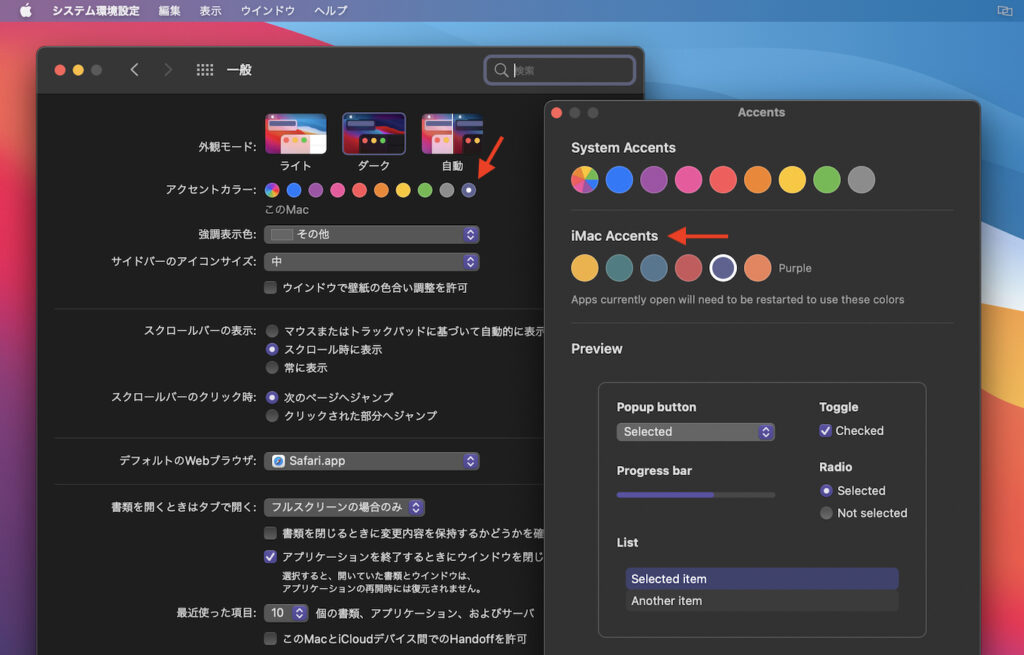
Task: Select the purple System Accents color swatch
Action: point(655,178)
